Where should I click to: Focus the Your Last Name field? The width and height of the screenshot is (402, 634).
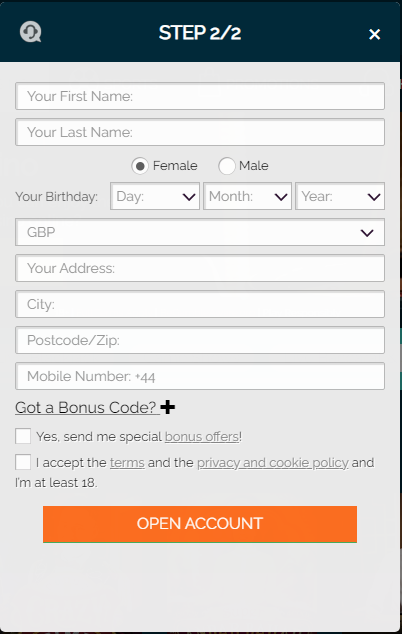[x=200, y=132]
